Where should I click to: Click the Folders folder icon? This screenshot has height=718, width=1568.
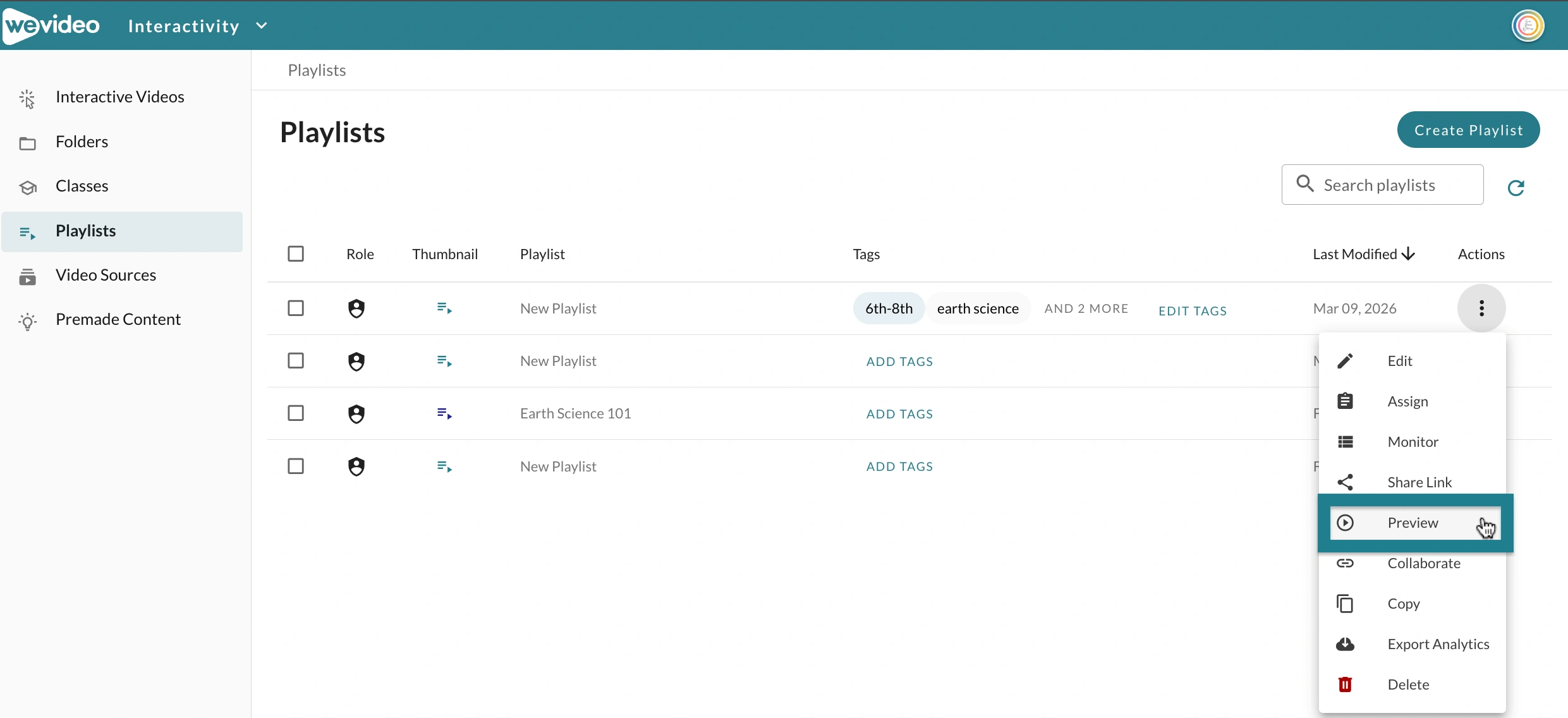27,143
